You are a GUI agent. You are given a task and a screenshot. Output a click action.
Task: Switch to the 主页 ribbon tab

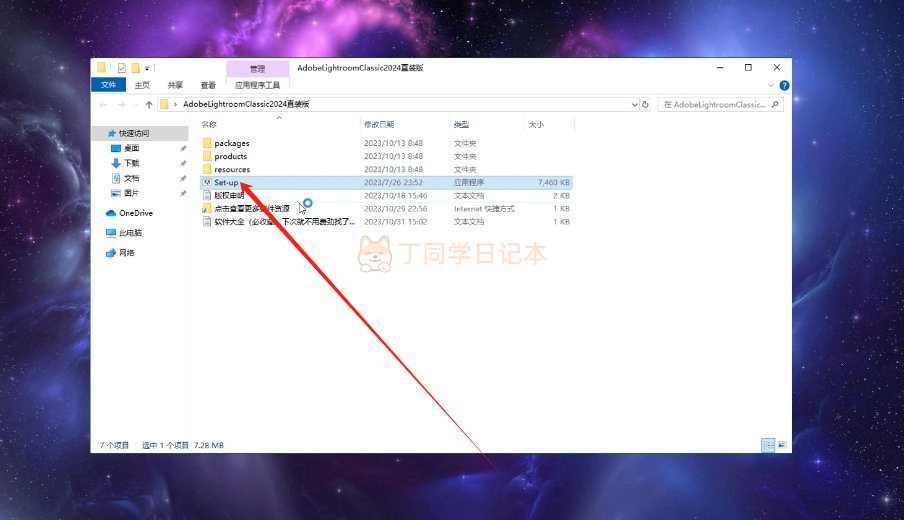[142, 85]
